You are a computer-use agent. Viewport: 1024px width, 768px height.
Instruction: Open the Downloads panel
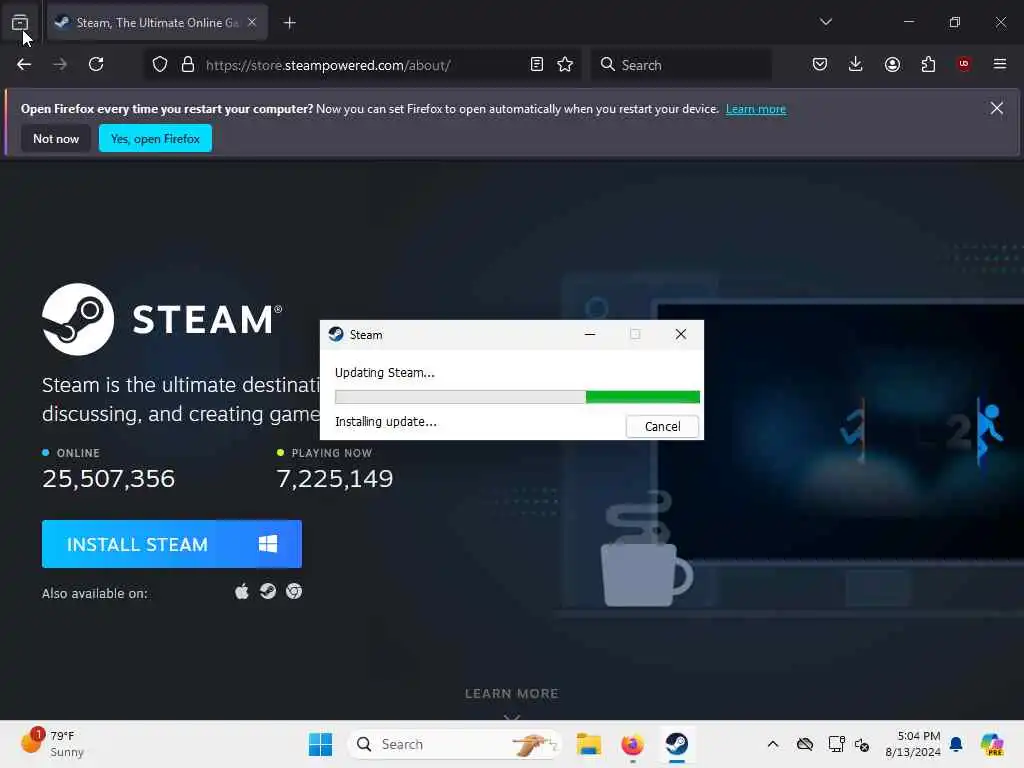856,65
